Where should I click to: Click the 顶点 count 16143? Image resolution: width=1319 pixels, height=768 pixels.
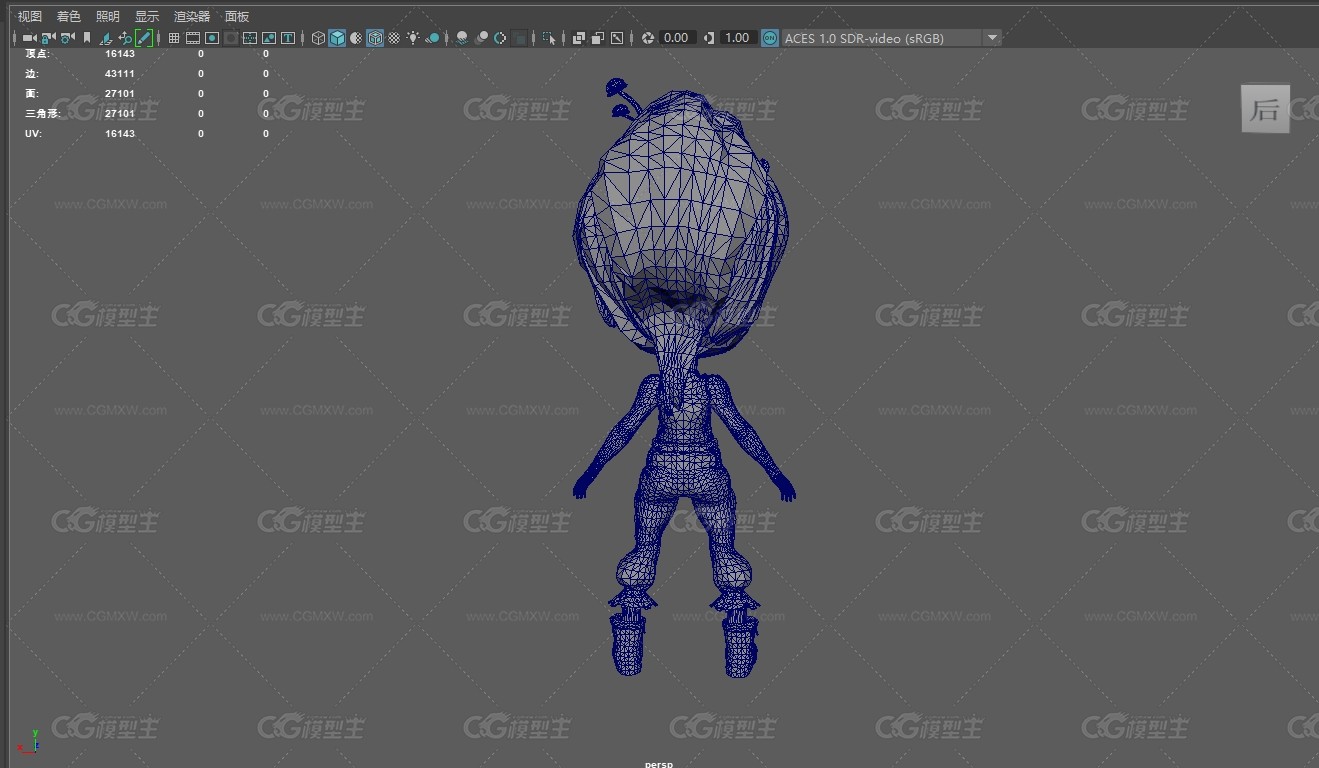coord(120,54)
